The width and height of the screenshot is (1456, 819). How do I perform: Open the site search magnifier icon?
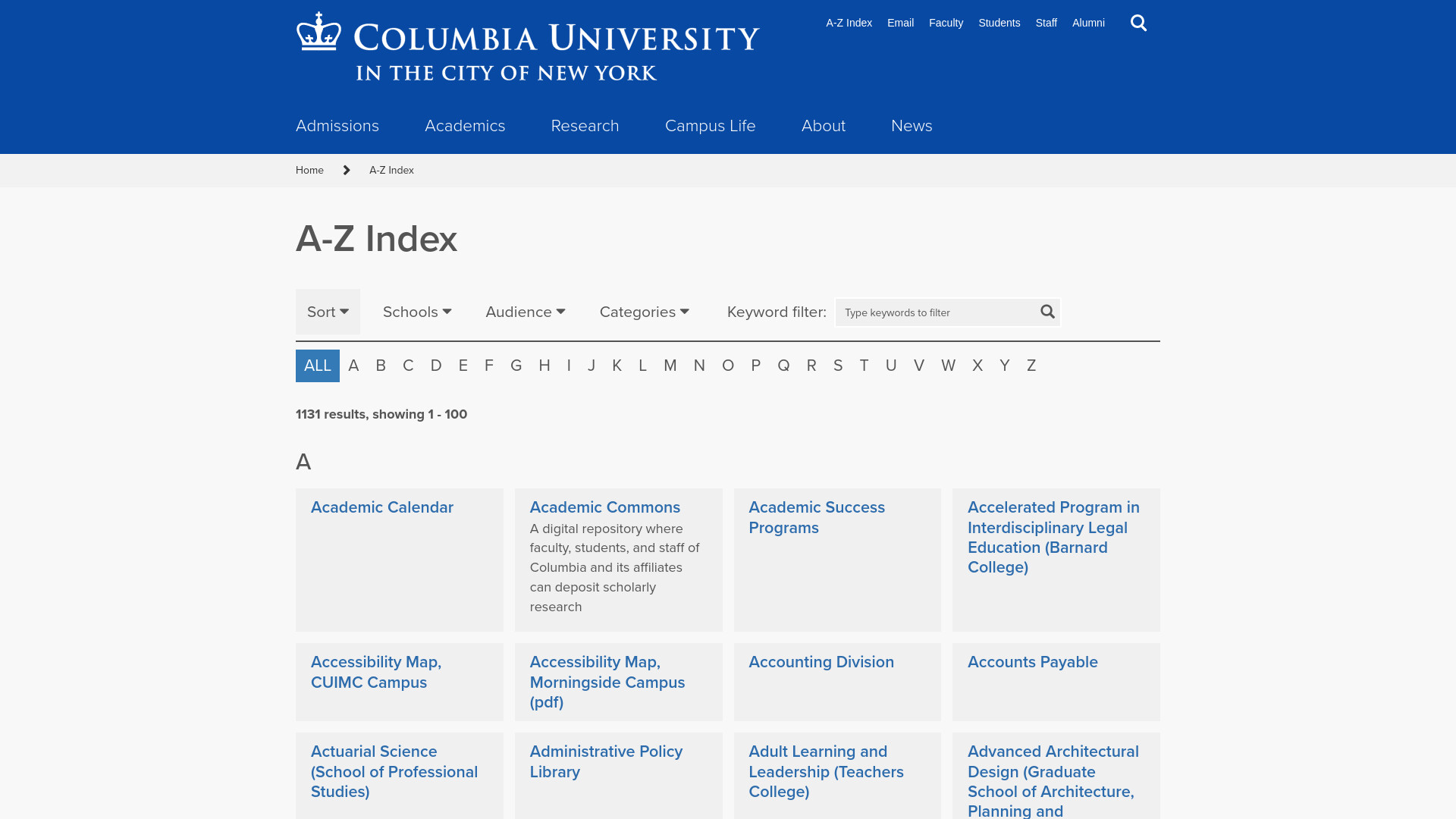(x=1138, y=23)
